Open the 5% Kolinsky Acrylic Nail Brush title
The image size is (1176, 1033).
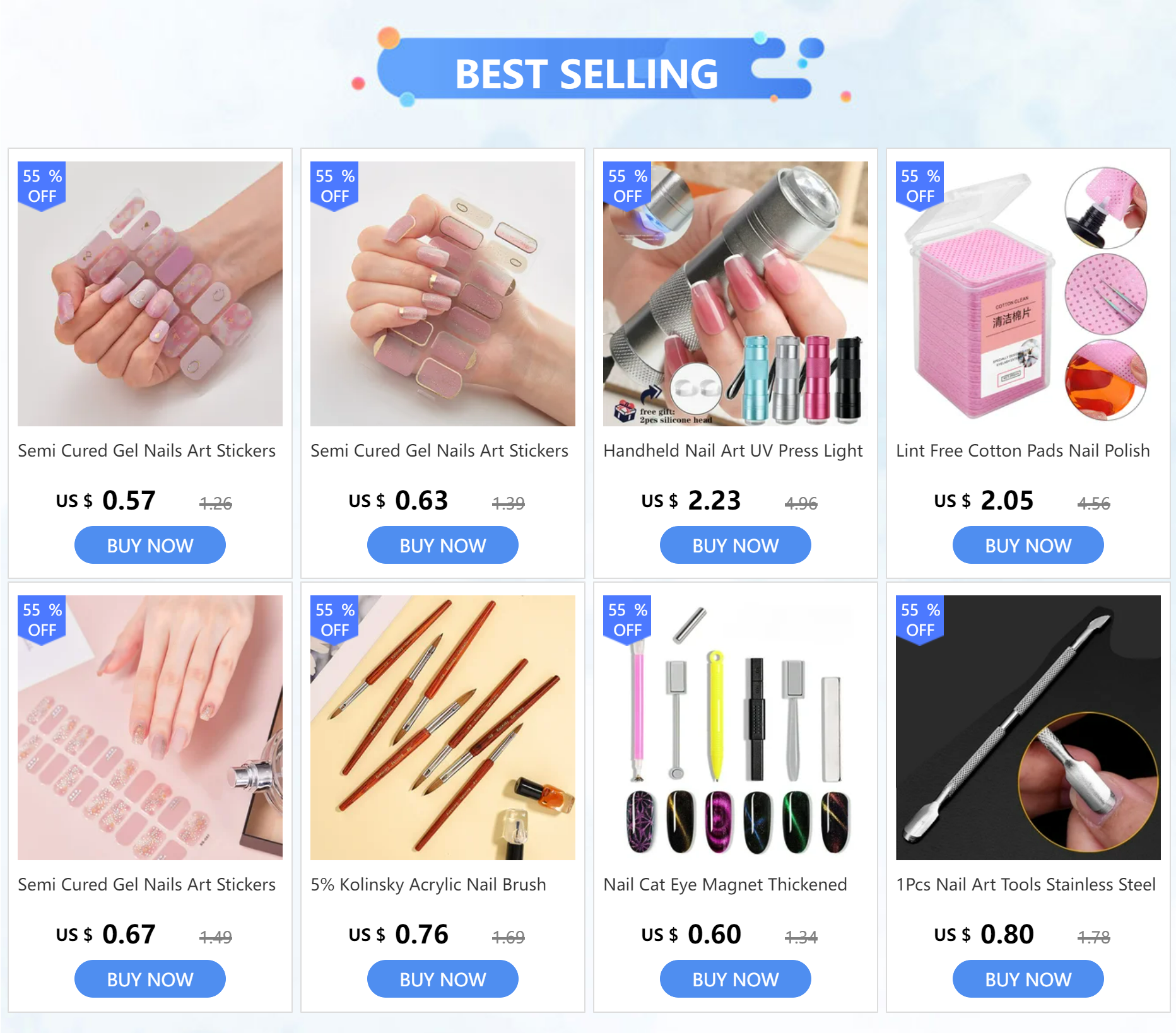pyautogui.click(x=428, y=885)
